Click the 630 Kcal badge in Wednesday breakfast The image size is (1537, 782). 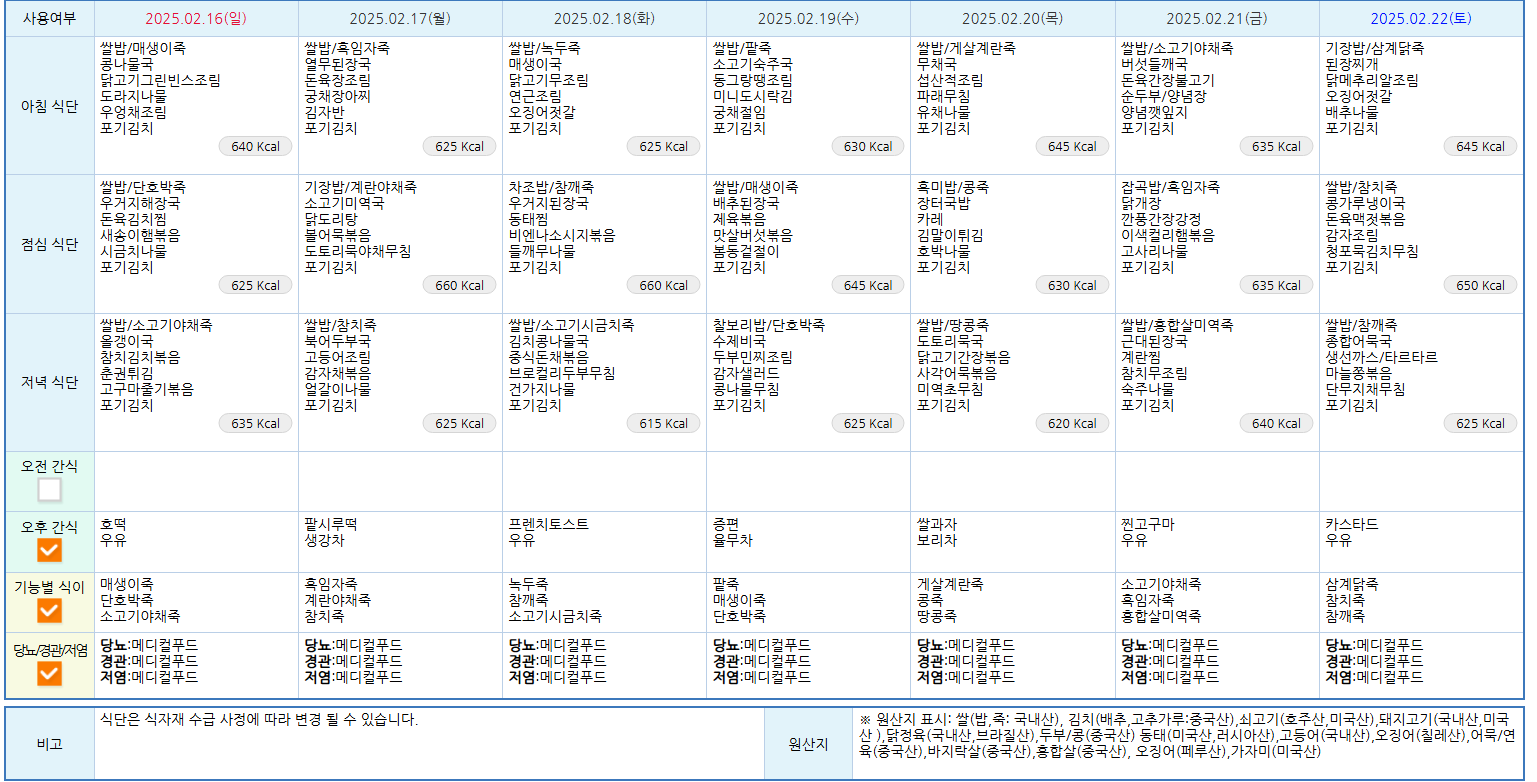(868, 147)
